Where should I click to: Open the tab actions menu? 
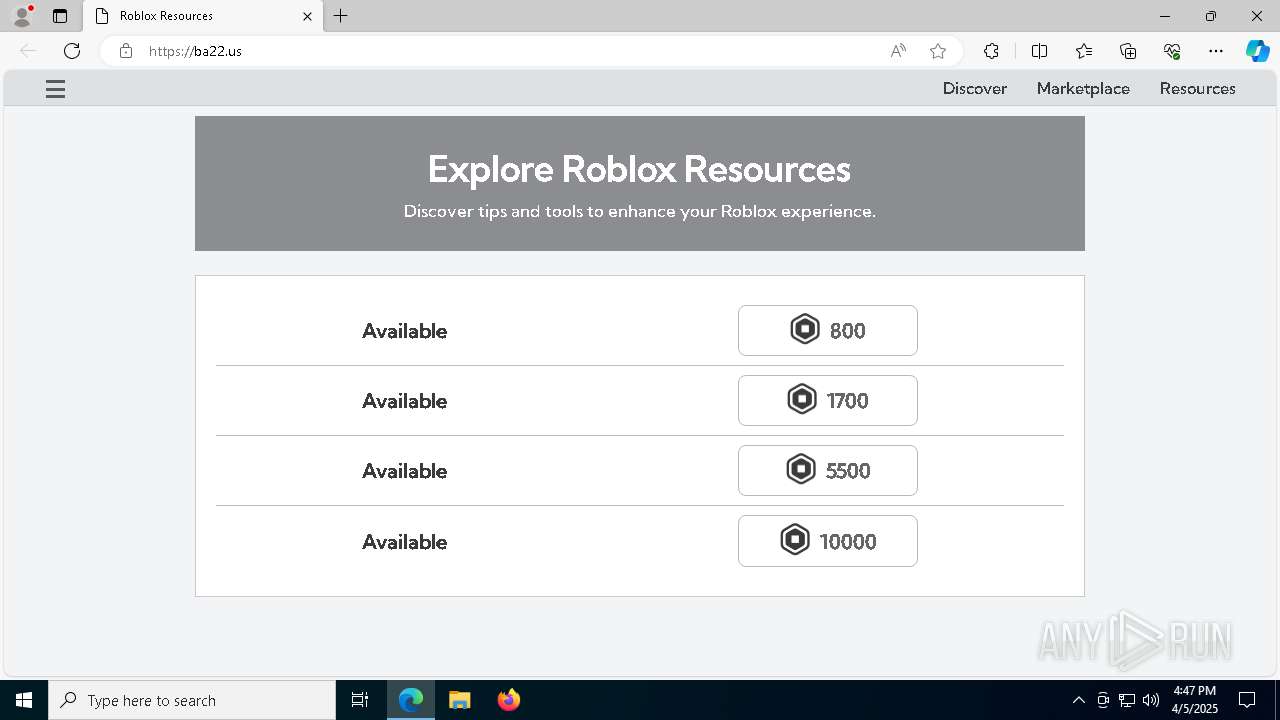point(60,16)
